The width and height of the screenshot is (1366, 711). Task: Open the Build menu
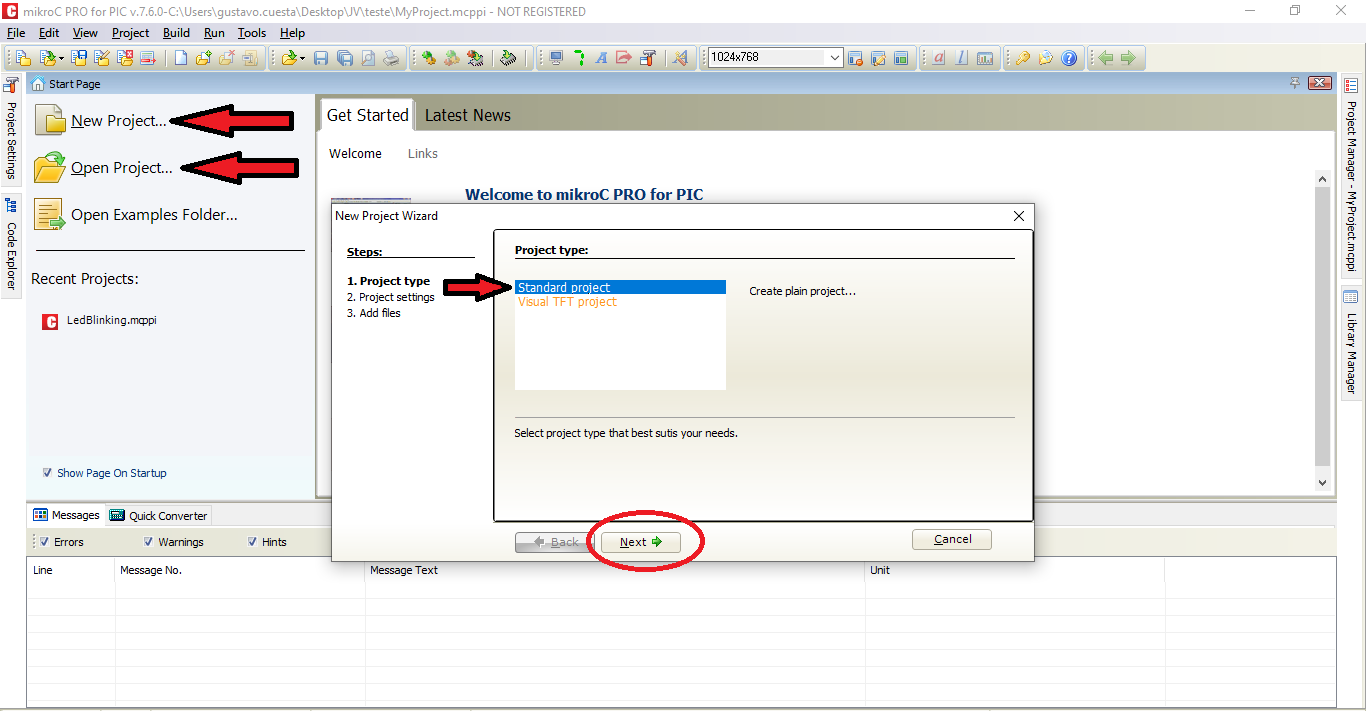pos(176,33)
